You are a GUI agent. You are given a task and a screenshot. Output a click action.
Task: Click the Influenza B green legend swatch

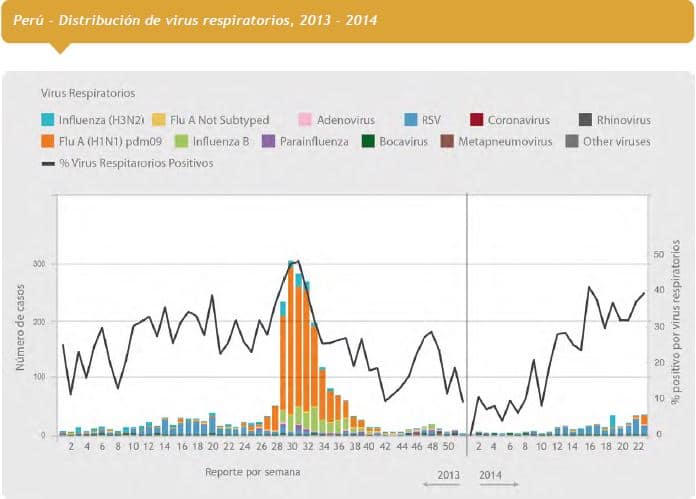(181, 142)
